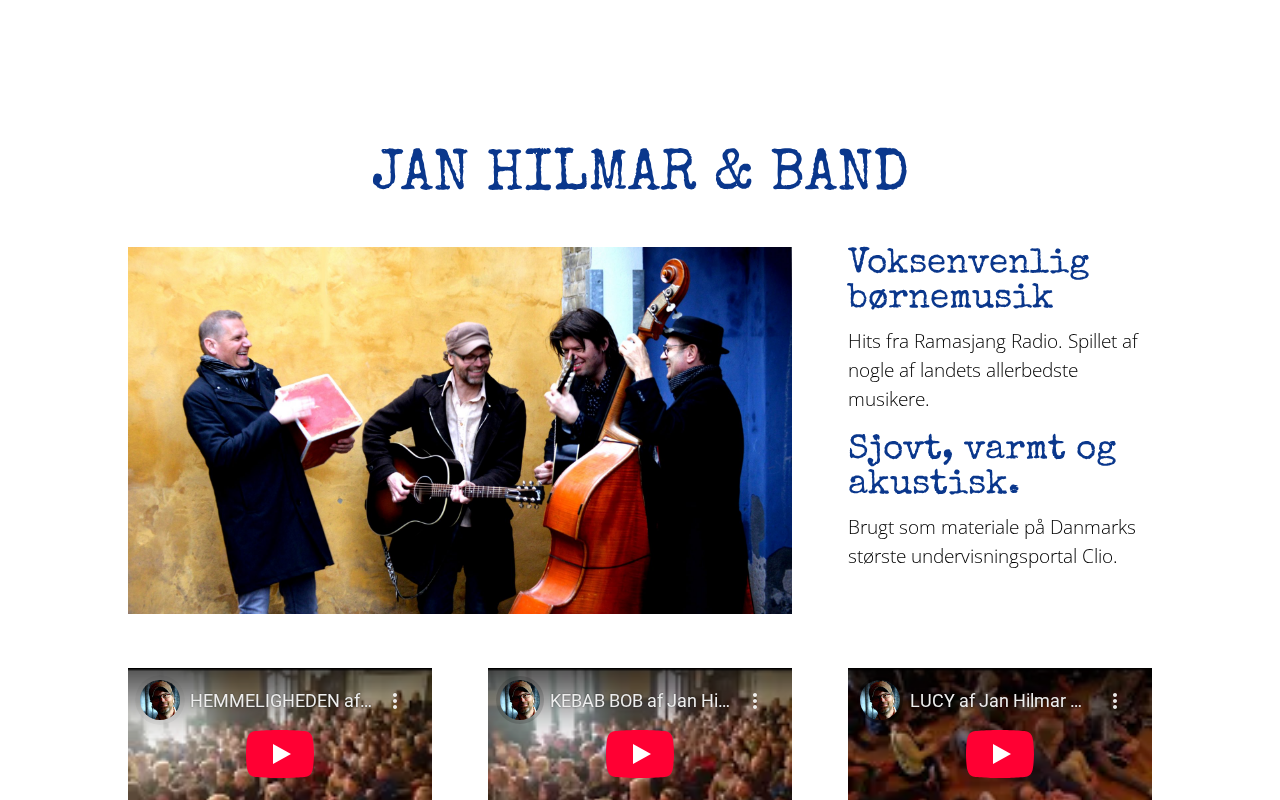Play the KEBAB BOB video
The width and height of the screenshot is (1280, 800).
[x=640, y=754]
